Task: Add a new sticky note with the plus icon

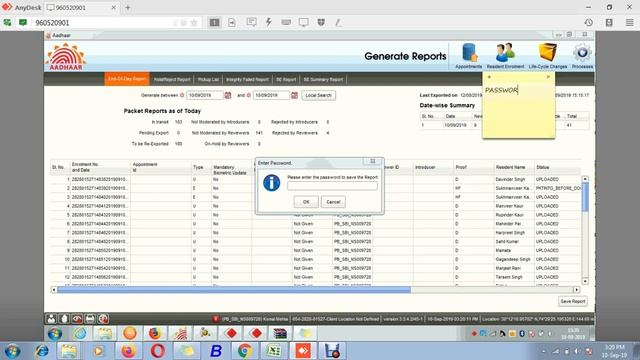Action: tap(489, 77)
